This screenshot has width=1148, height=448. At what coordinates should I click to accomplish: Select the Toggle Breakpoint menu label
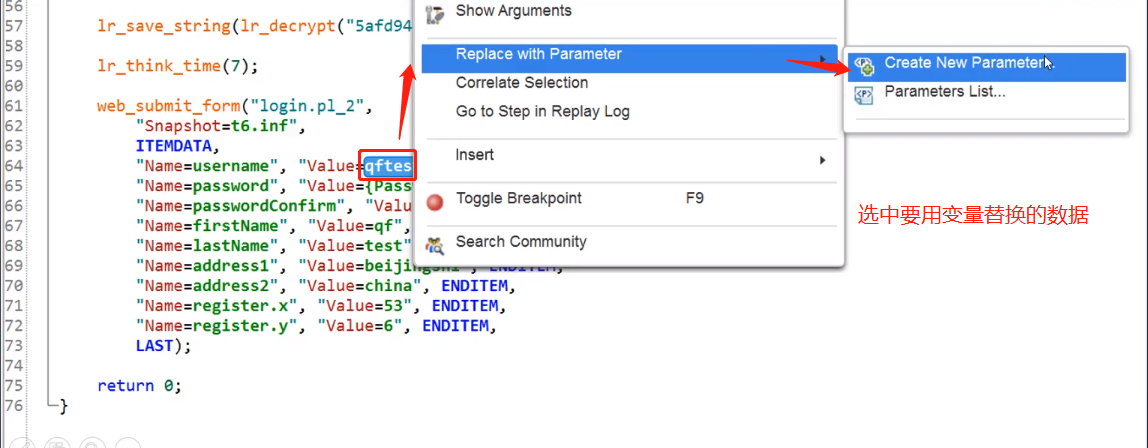[x=519, y=198]
